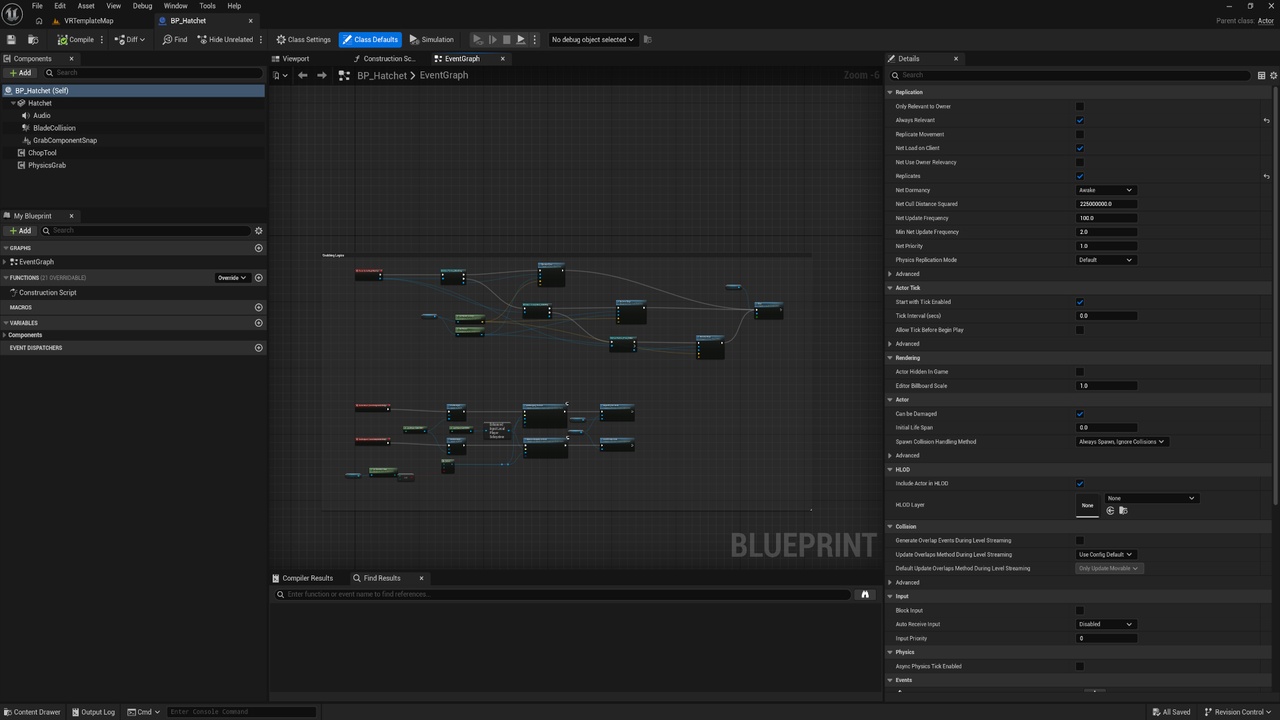This screenshot has height=720, width=1280.
Task: Open Class Settings
Action: (x=303, y=40)
